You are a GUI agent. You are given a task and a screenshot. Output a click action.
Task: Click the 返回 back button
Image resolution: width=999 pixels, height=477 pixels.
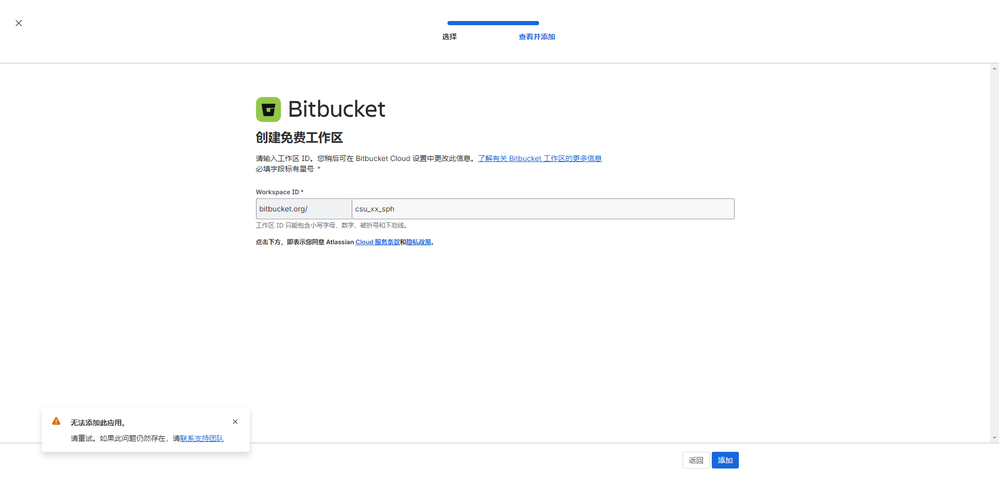696,460
